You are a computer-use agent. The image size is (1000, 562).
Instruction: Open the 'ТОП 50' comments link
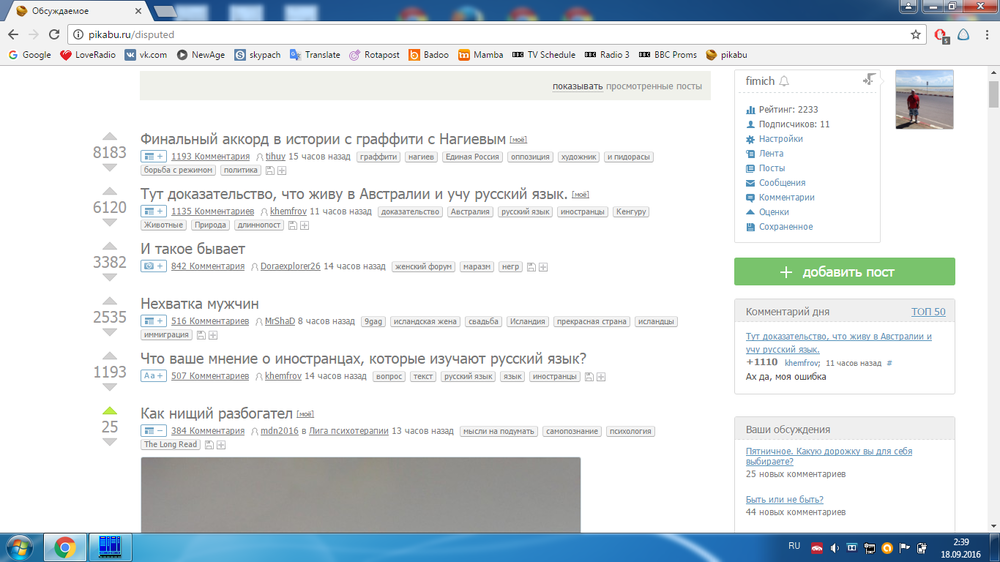pos(927,312)
